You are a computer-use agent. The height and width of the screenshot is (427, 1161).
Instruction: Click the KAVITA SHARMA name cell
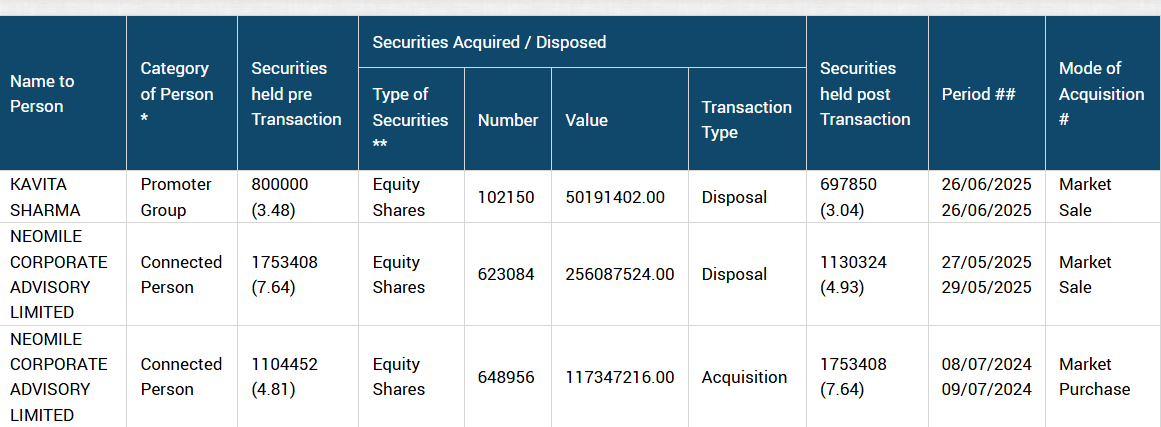click(x=63, y=197)
